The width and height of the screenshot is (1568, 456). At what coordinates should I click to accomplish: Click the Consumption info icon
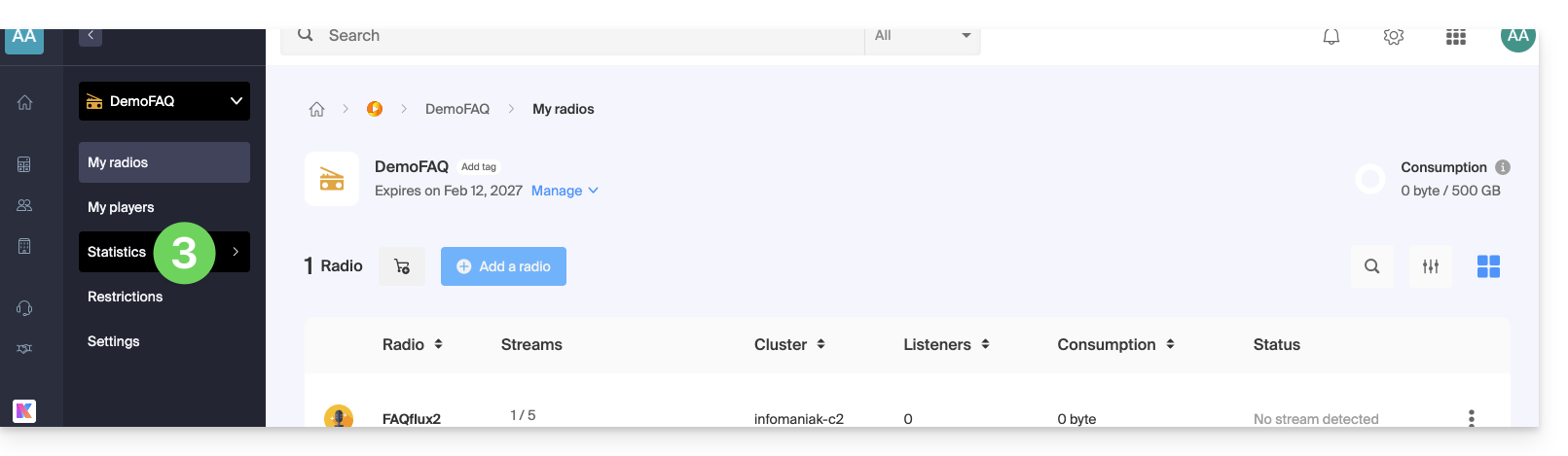click(1502, 167)
